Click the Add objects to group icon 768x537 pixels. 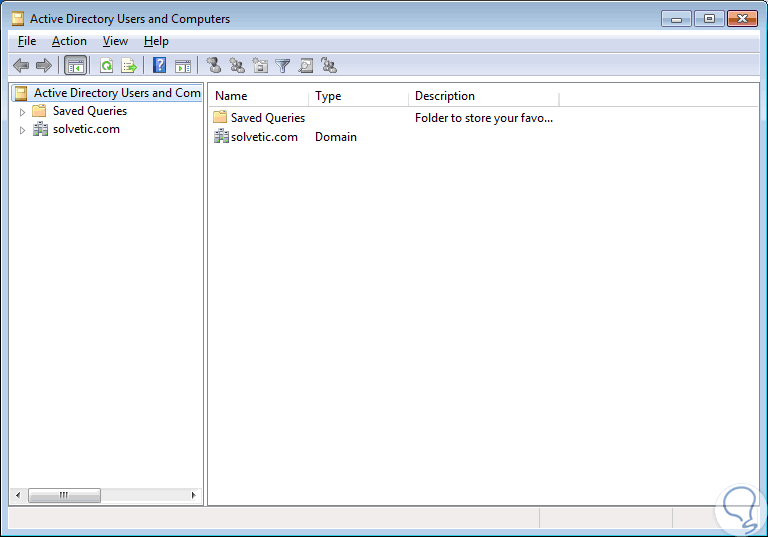click(x=329, y=65)
